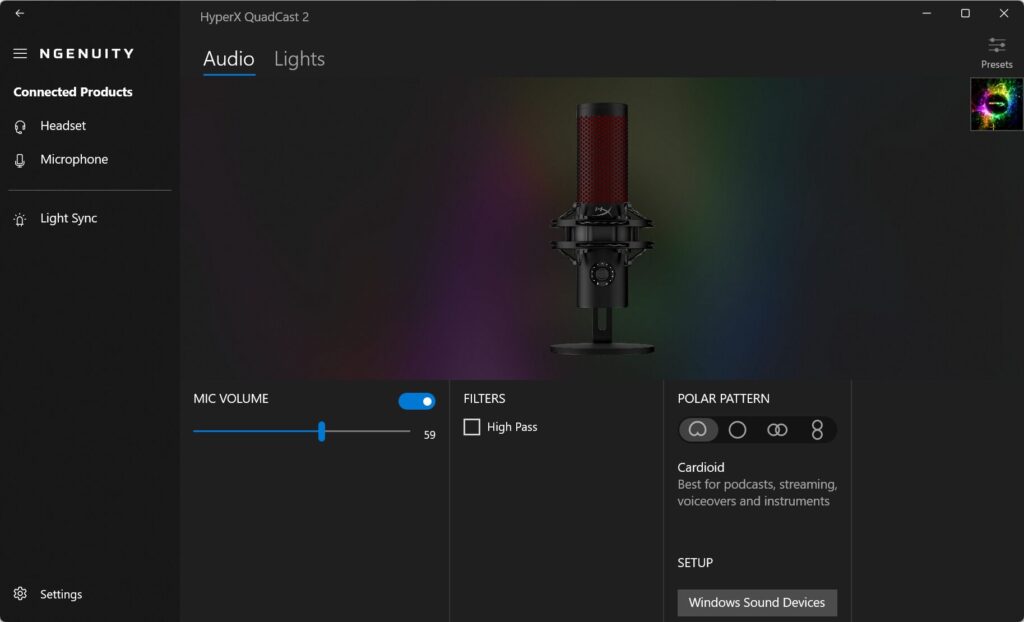This screenshot has width=1024, height=622.
Task: Click the POLAR PATTERN heading
Action: (x=723, y=399)
